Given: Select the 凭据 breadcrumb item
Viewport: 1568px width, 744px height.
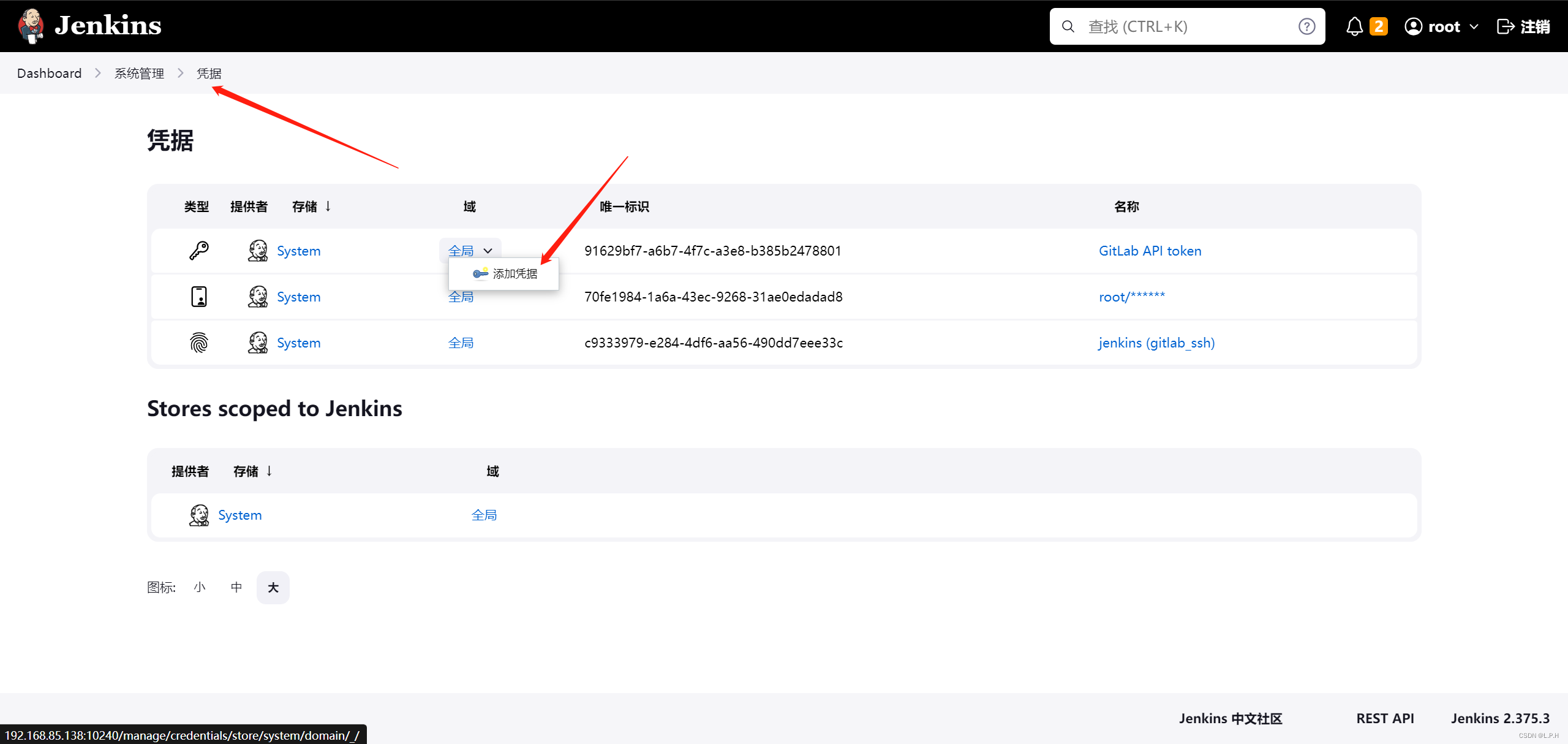Looking at the screenshot, I should pos(209,73).
